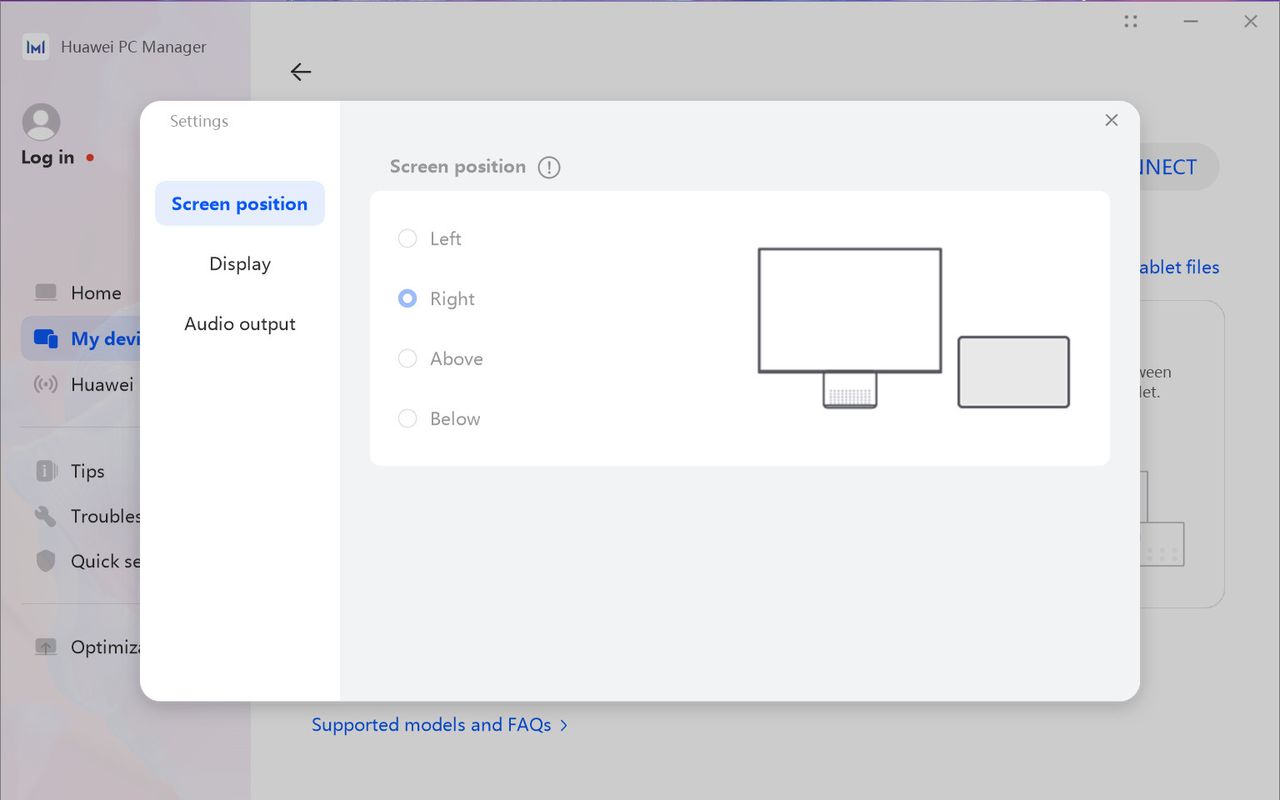Click the tablet illustration in preview
Image resolution: width=1280 pixels, height=800 pixels.
coord(1014,372)
